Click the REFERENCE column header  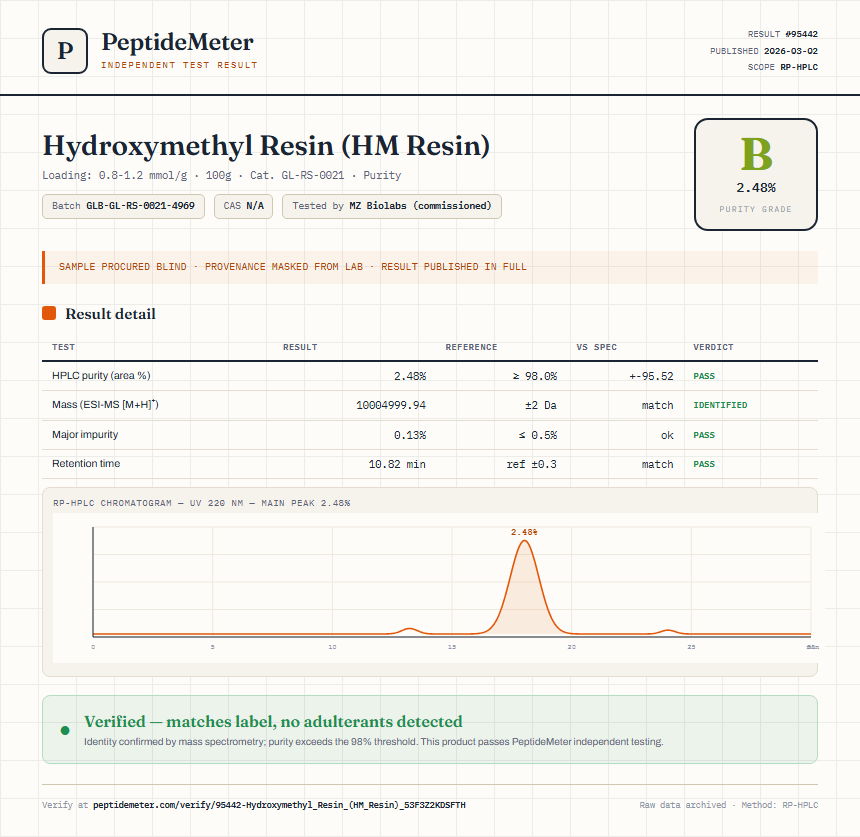tap(471, 347)
